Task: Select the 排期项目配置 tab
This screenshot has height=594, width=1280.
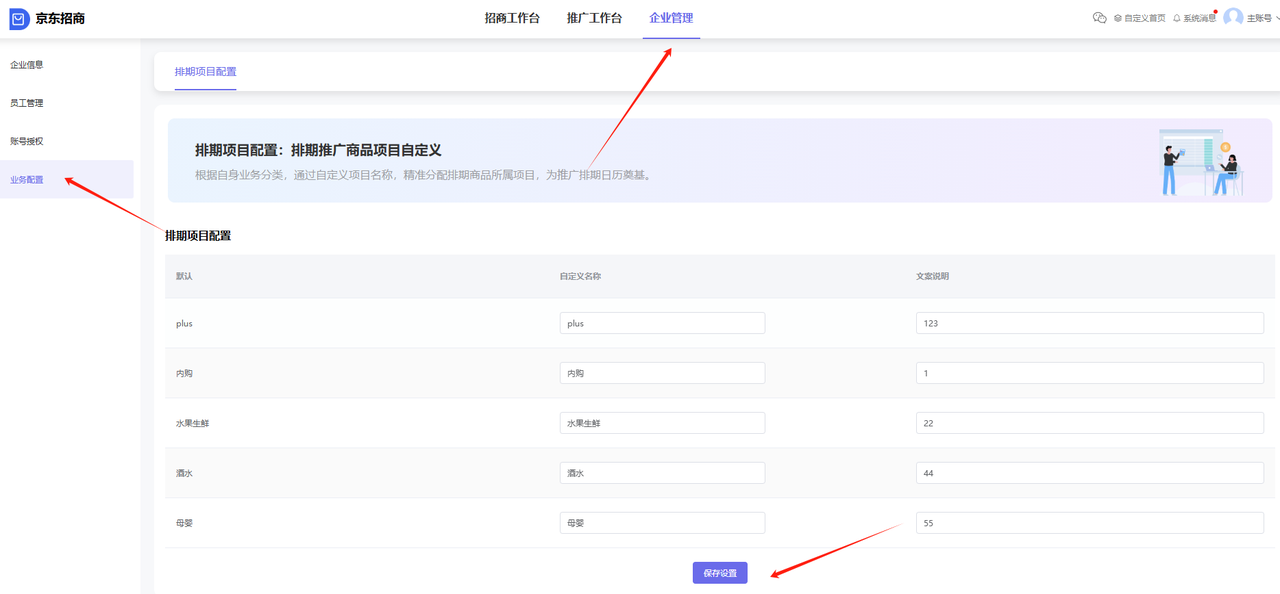Action: pos(205,72)
